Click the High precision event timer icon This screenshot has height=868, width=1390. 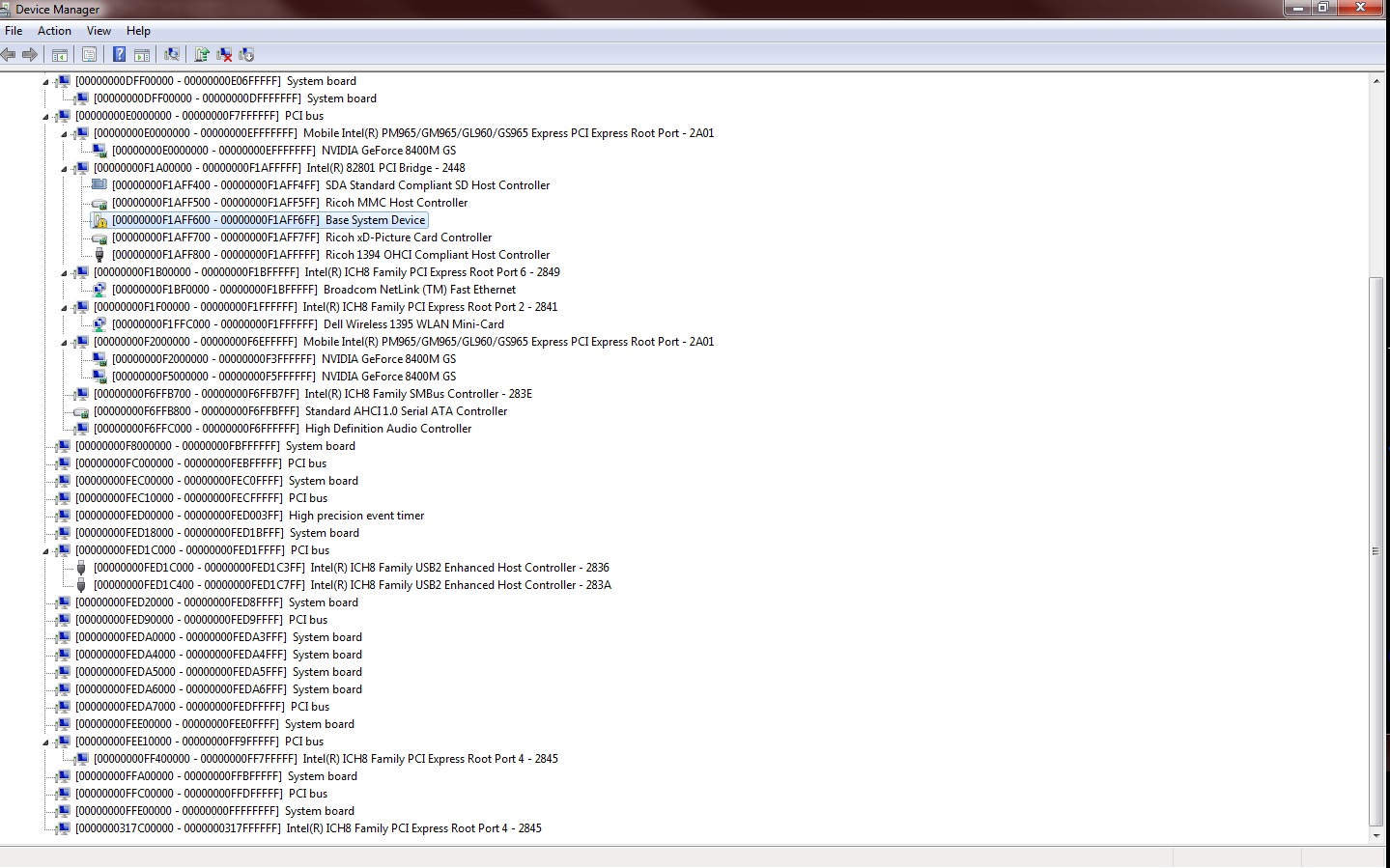(63, 516)
